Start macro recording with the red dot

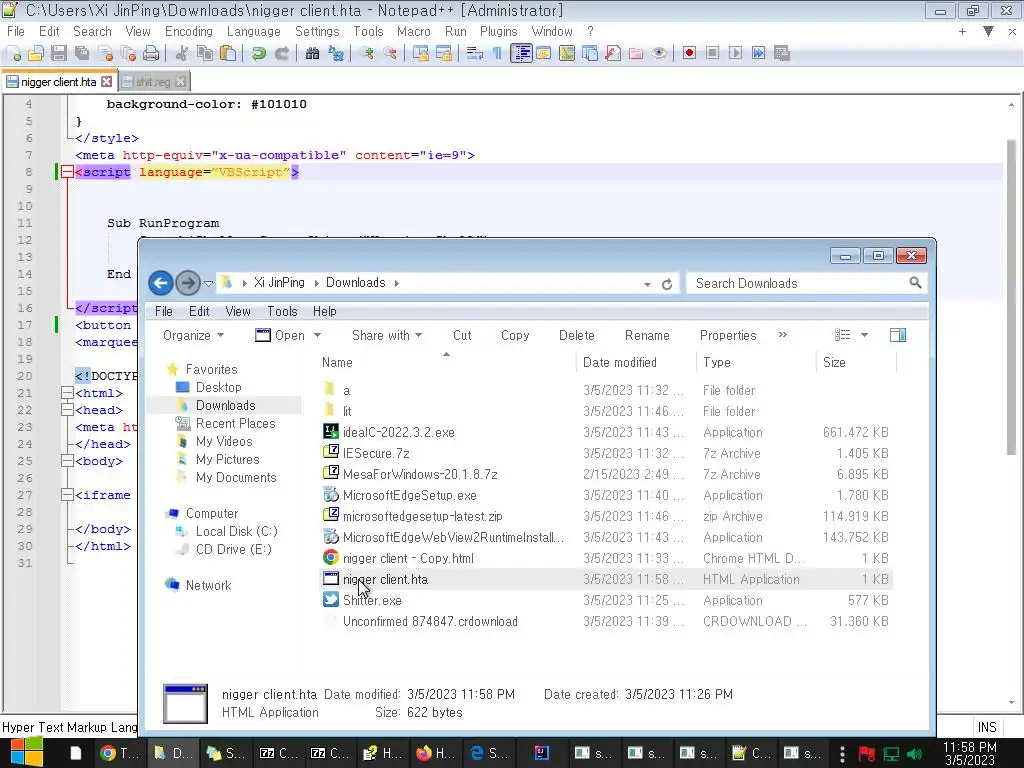coord(689,54)
